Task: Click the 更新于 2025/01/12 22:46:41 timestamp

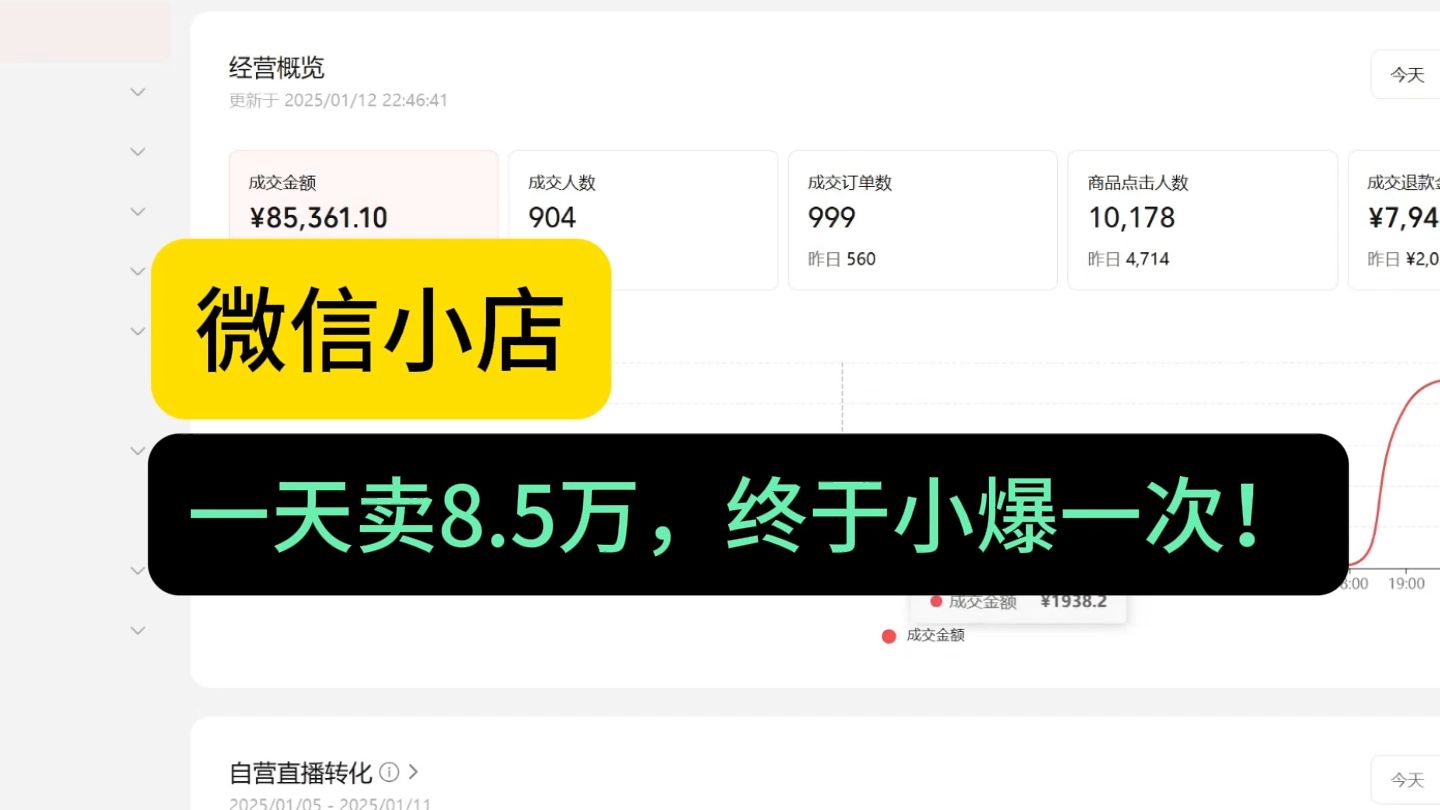Action: tap(338, 100)
